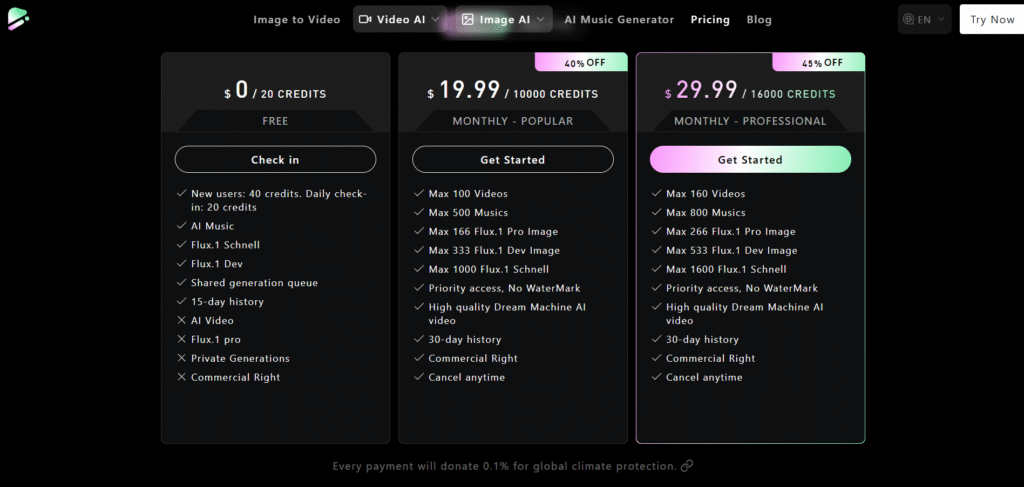Click the checkmark beside Flux.1 Dev in Free plan

click(x=182, y=264)
